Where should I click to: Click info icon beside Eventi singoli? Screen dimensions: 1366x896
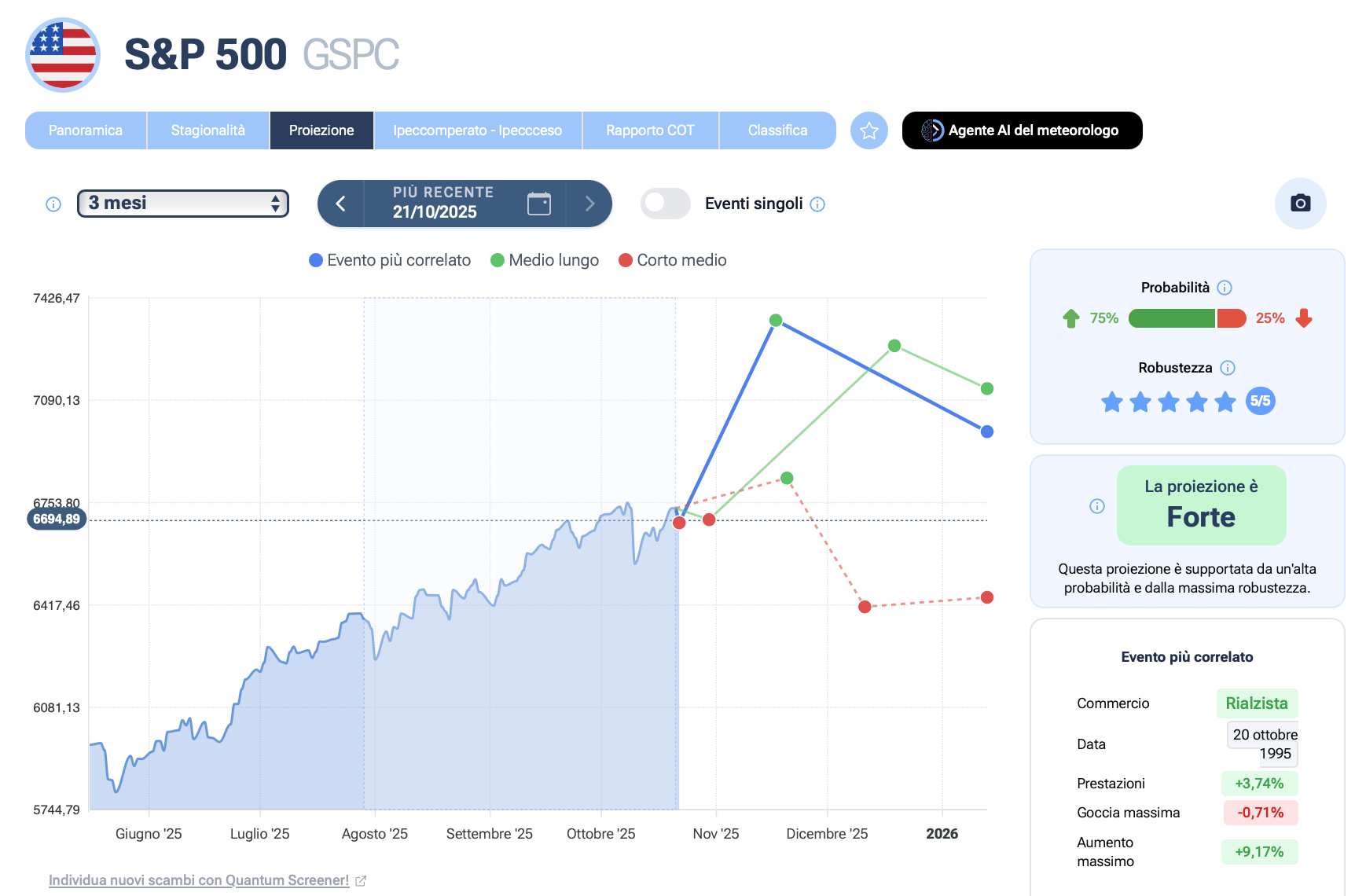coord(817,204)
